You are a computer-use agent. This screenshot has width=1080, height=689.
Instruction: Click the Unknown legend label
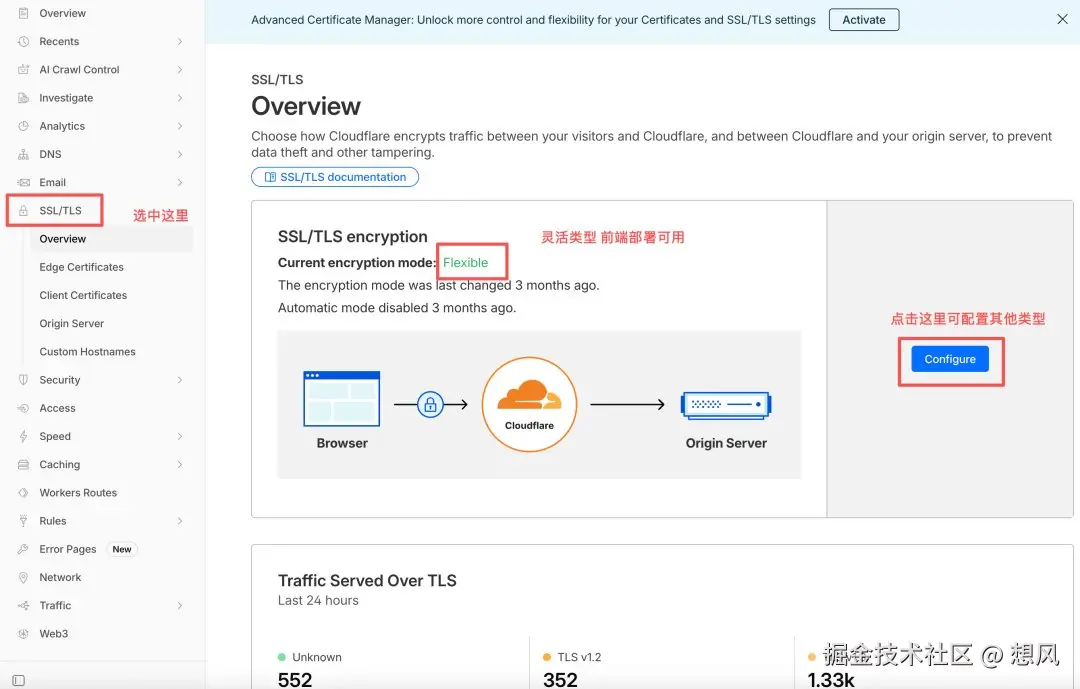[317, 657]
